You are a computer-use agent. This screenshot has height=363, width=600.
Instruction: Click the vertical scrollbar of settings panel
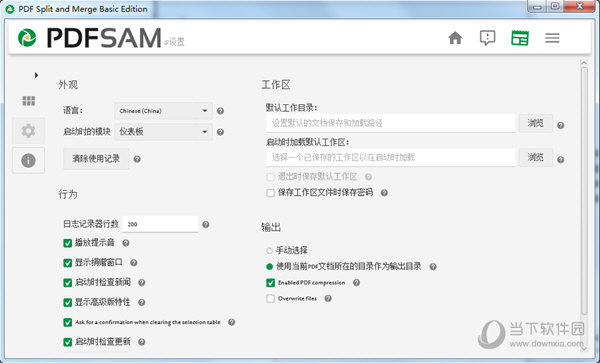point(584,190)
